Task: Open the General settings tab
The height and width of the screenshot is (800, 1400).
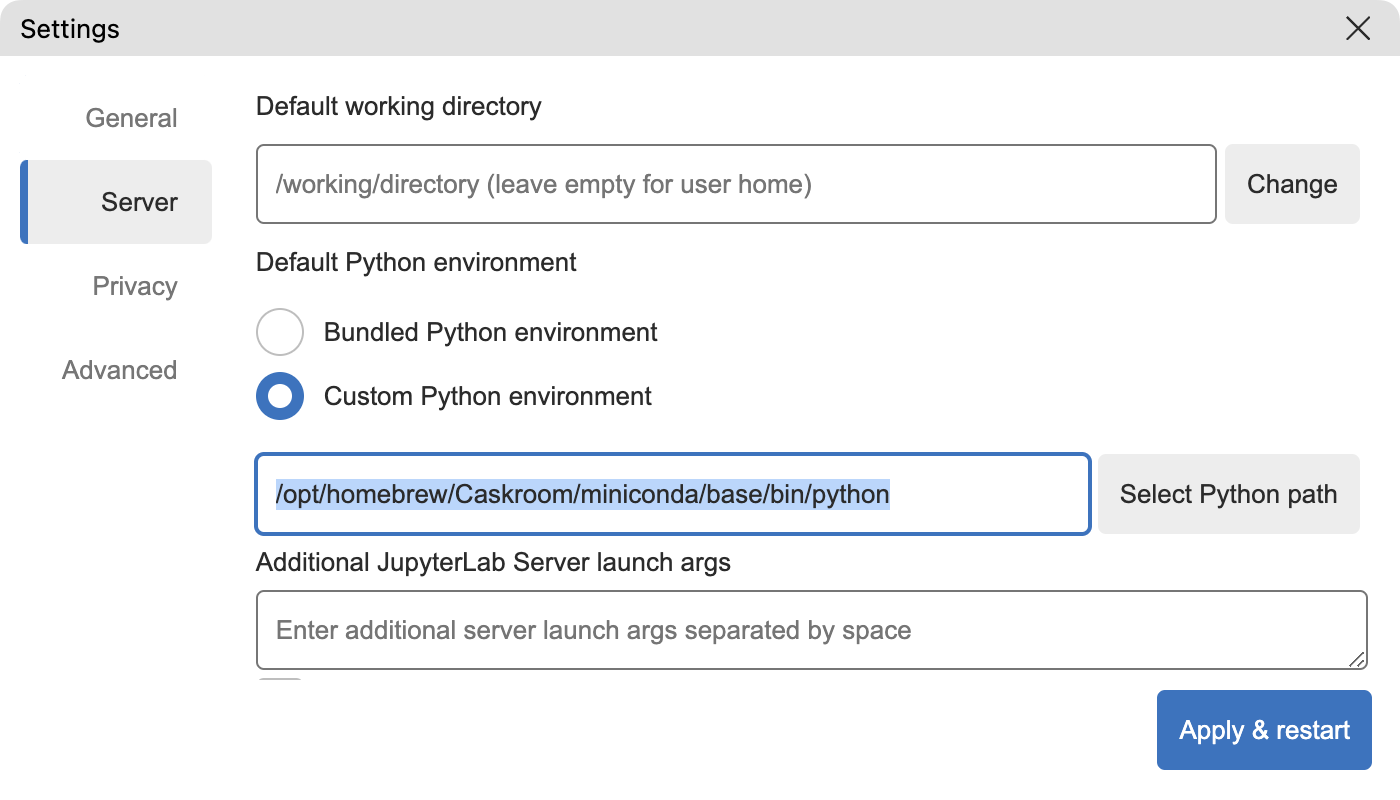Action: (131, 118)
